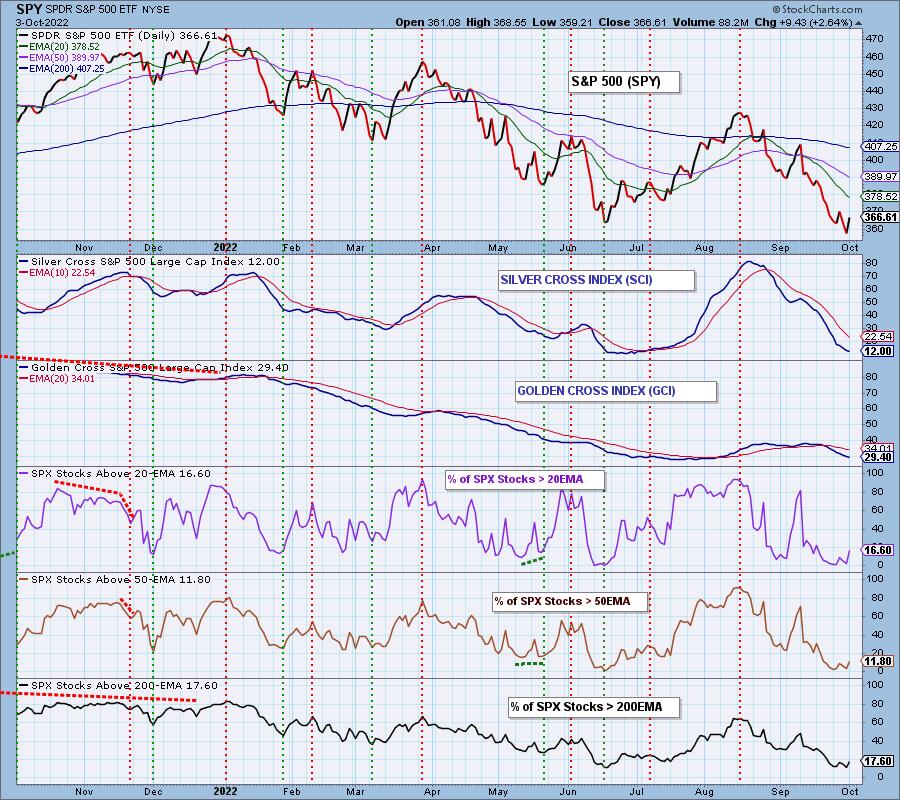The image size is (900, 800).
Task: Click the EMA(50) 389.97 legend entry
Action: click(59, 57)
